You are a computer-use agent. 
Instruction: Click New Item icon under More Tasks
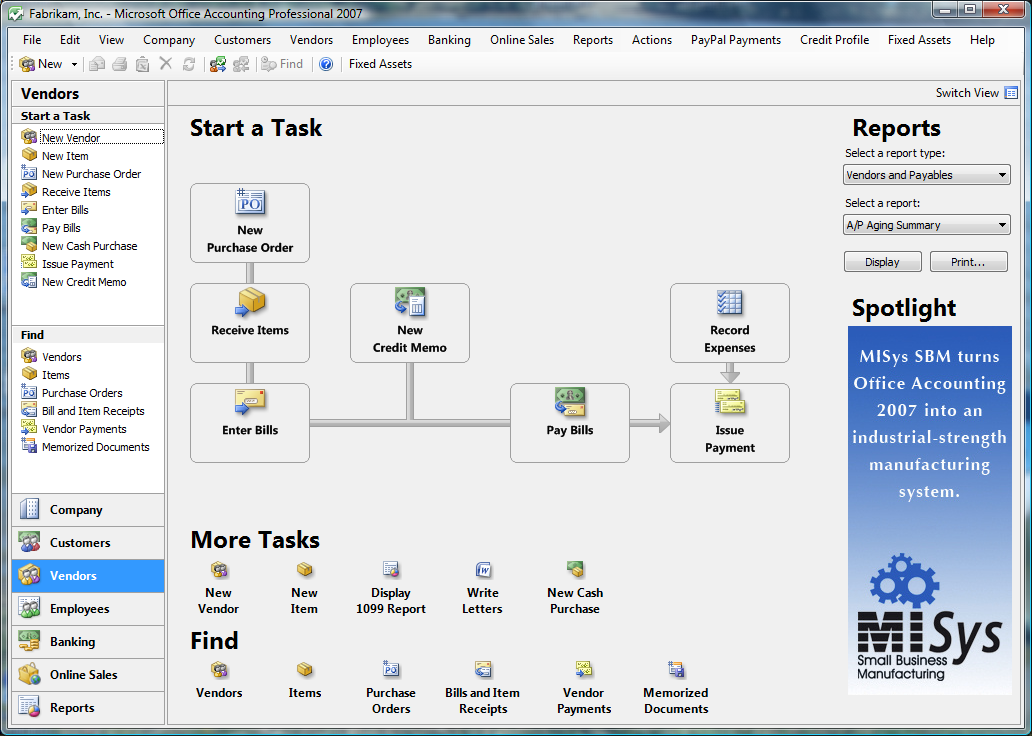click(304, 569)
